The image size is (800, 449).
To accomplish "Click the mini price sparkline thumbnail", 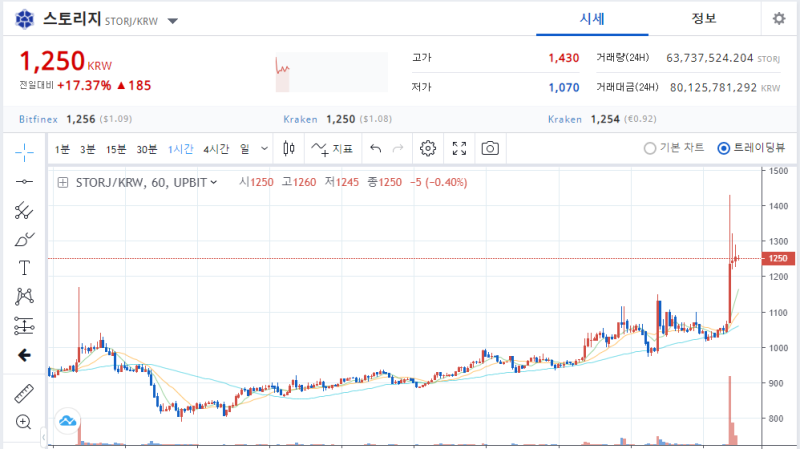I will click(332, 72).
